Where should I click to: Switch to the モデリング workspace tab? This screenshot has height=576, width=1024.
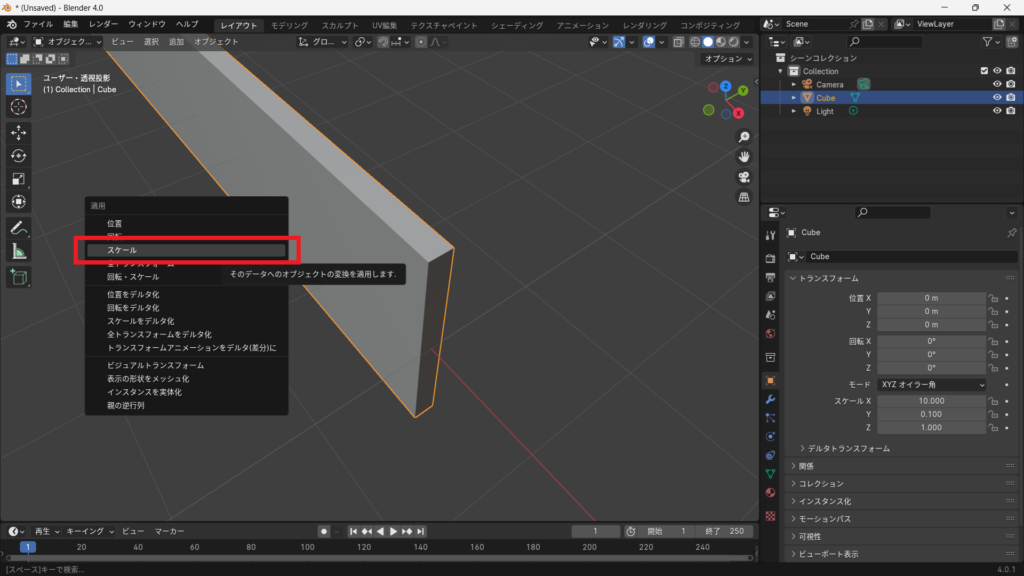tap(290, 24)
